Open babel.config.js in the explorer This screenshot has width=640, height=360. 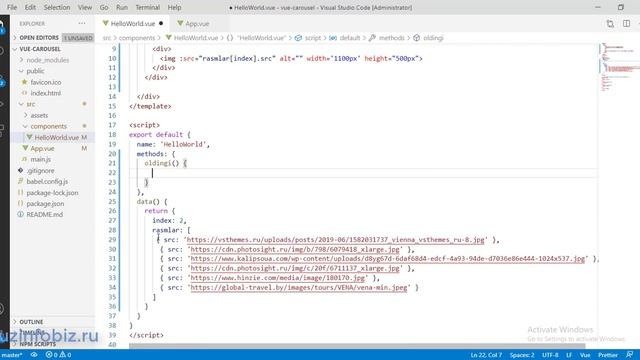[47, 182]
